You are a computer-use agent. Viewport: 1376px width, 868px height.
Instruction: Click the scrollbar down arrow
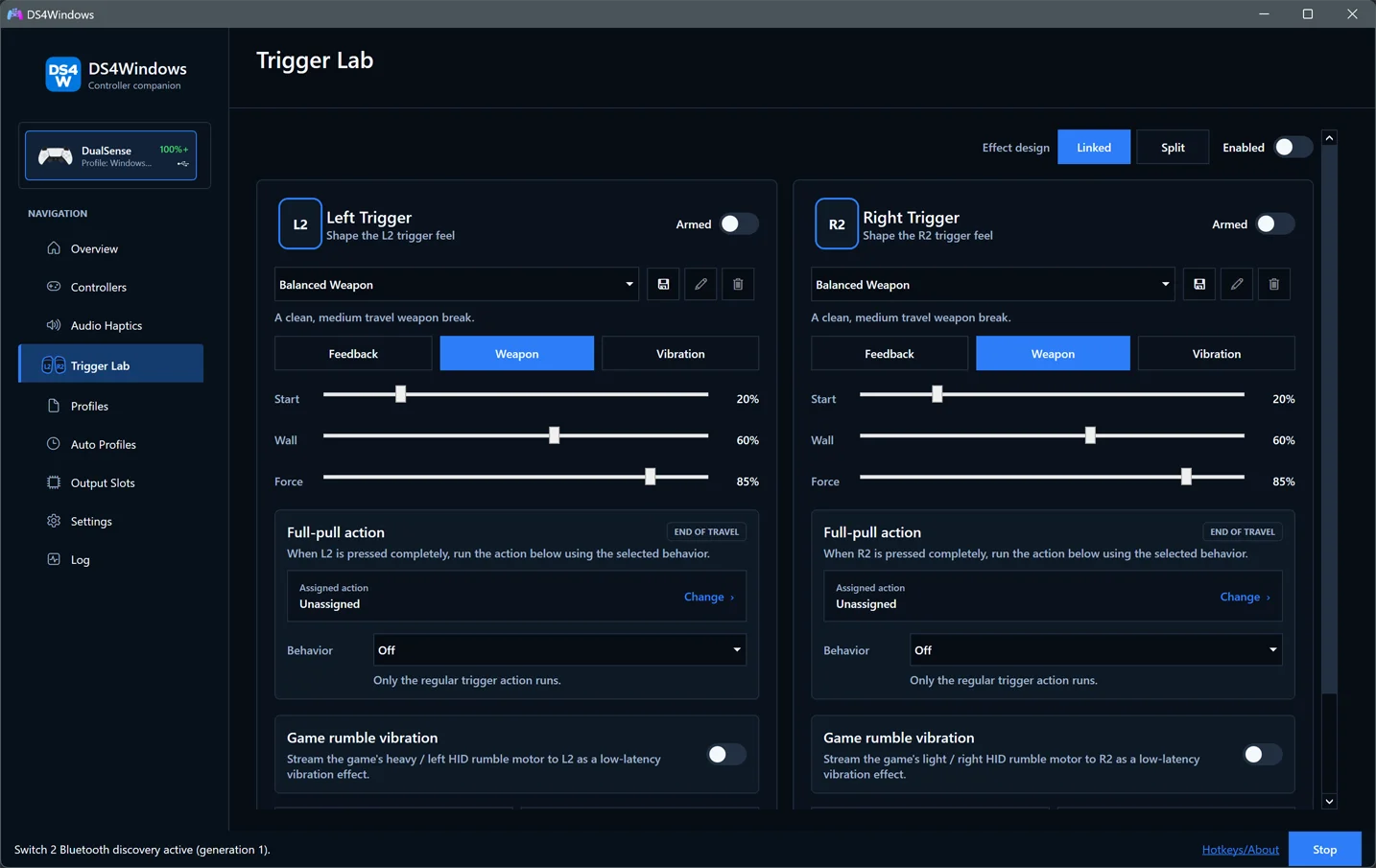tap(1329, 801)
